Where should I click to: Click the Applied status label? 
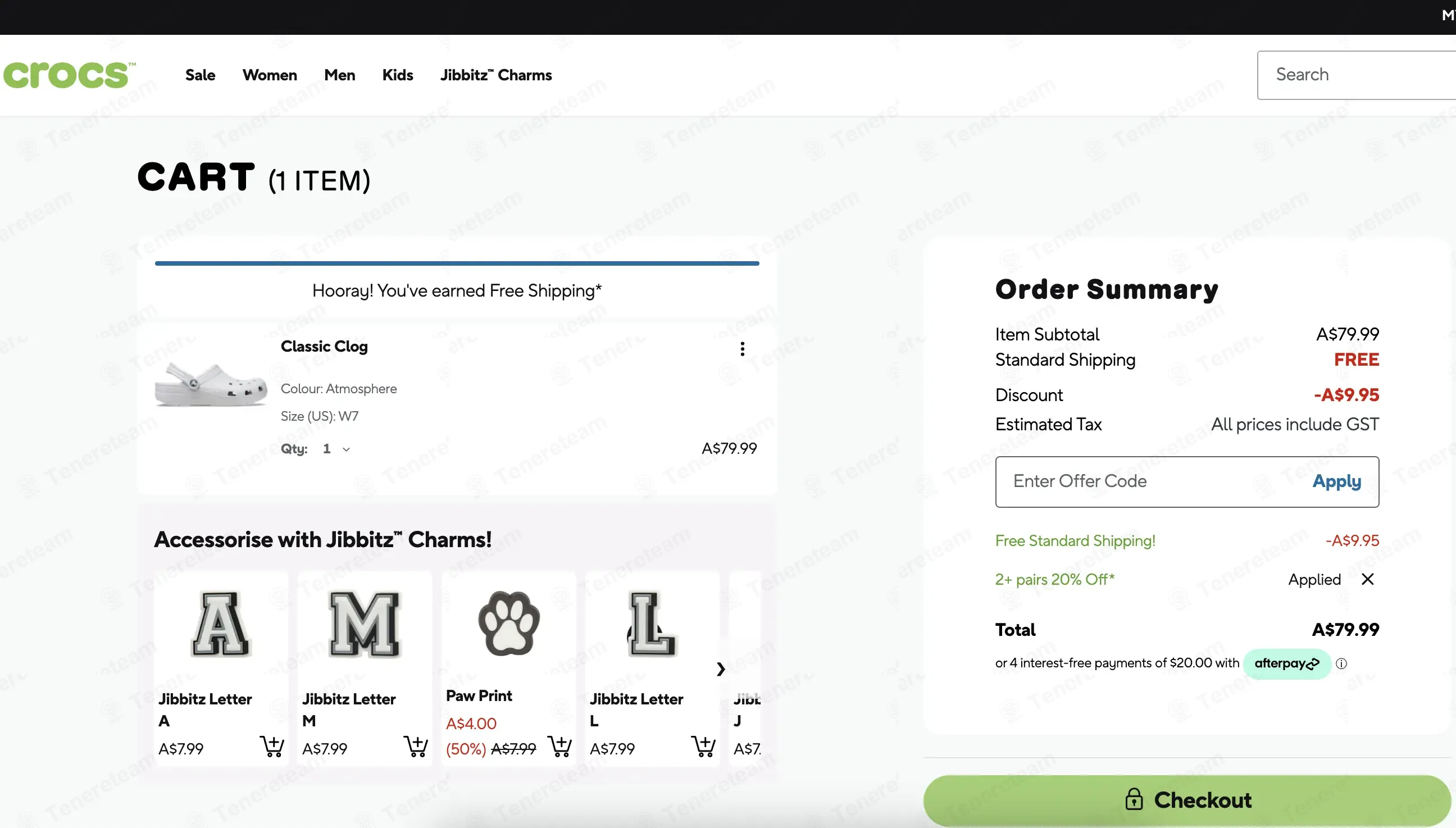(1314, 579)
